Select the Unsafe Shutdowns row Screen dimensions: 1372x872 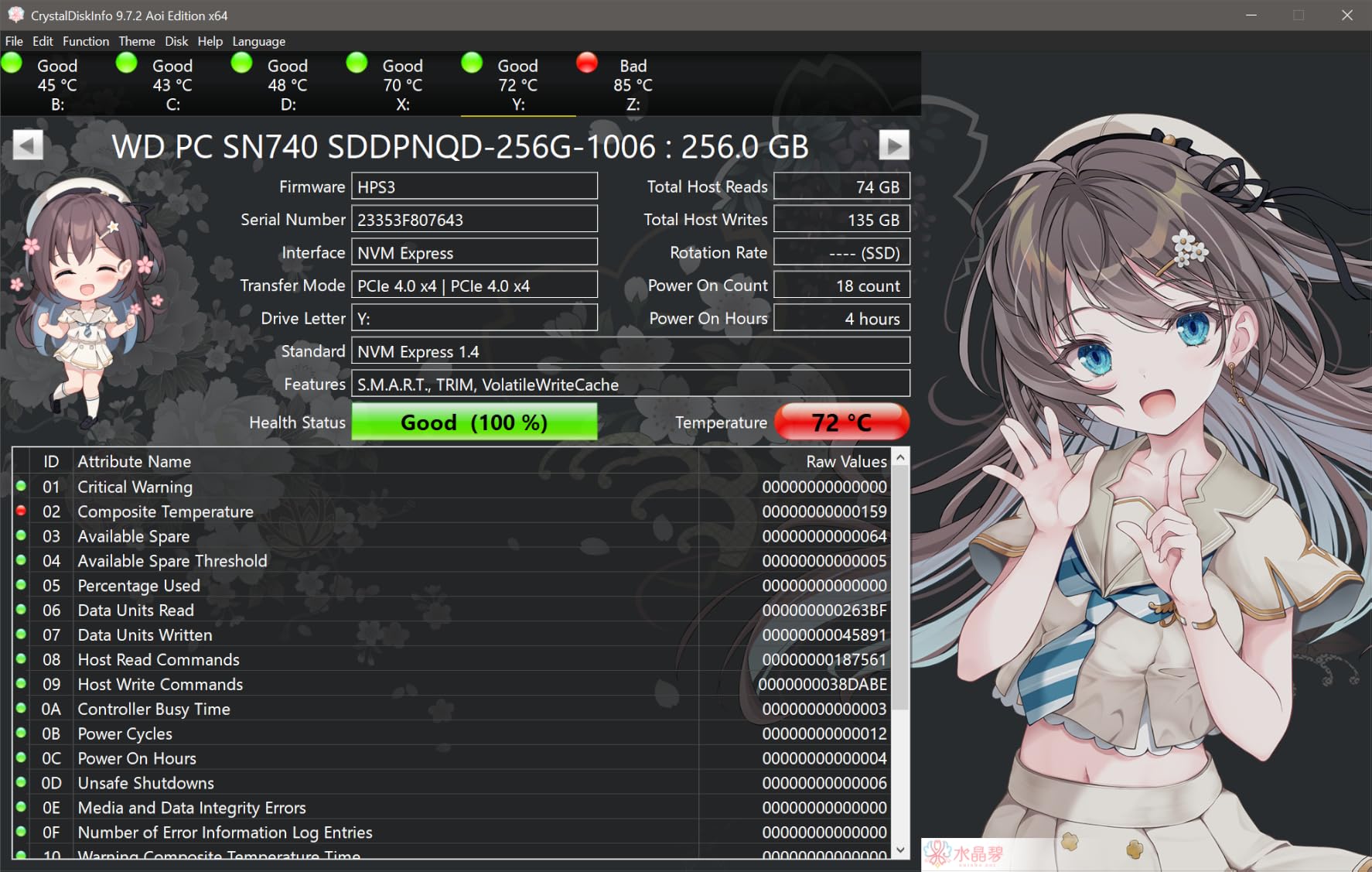(452, 783)
